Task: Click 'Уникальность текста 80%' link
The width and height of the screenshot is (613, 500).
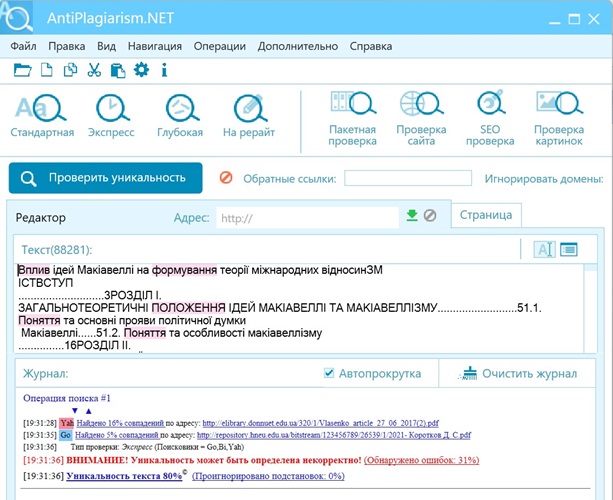Action: tap(124, 476)
